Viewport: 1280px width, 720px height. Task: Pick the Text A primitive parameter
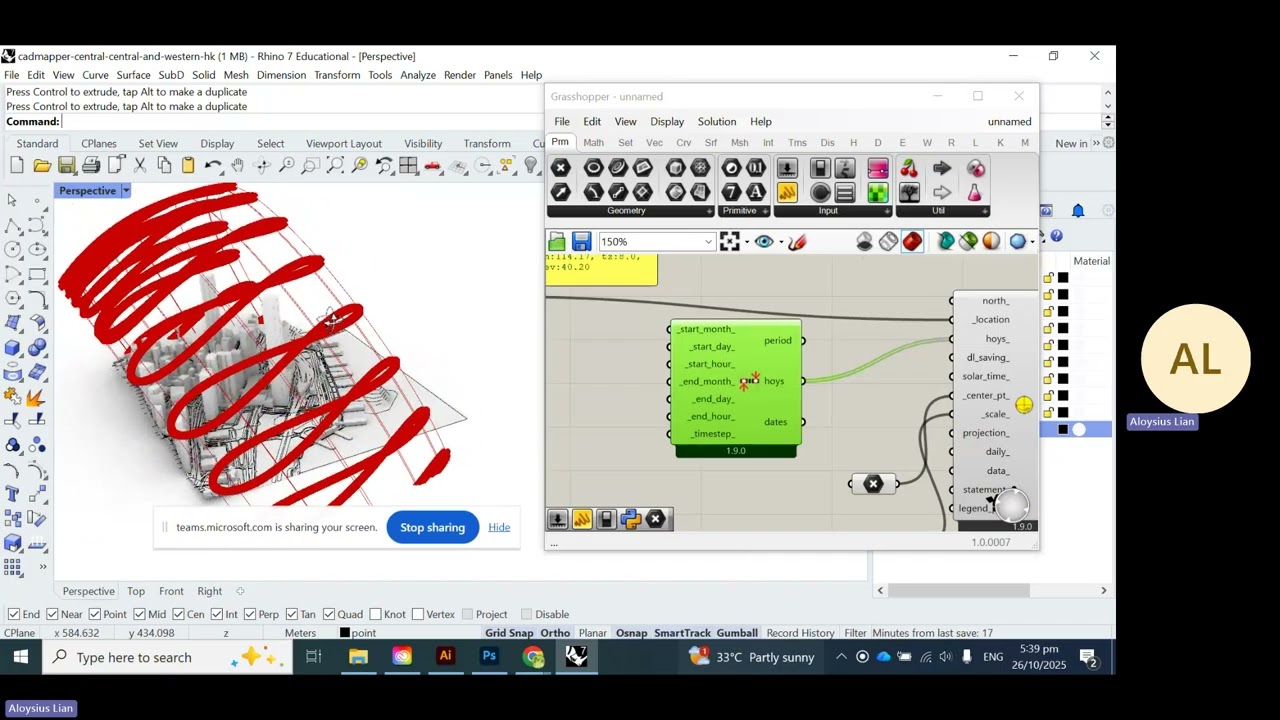[756, 192]
